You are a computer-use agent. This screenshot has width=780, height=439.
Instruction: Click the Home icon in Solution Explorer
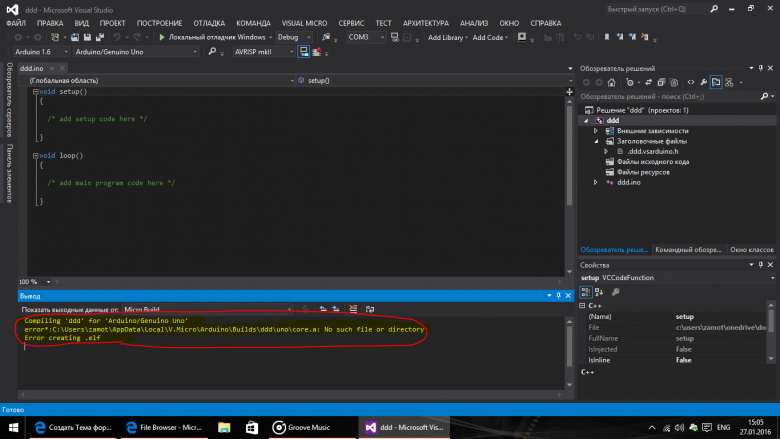(611, 83)
